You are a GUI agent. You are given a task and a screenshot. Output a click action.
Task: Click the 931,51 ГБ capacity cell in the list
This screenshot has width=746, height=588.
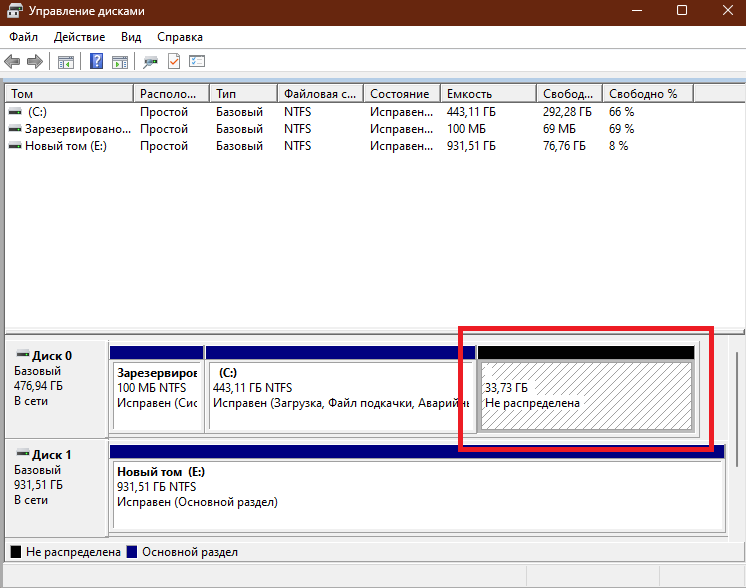pyautogui.click(x=471, y=146)
